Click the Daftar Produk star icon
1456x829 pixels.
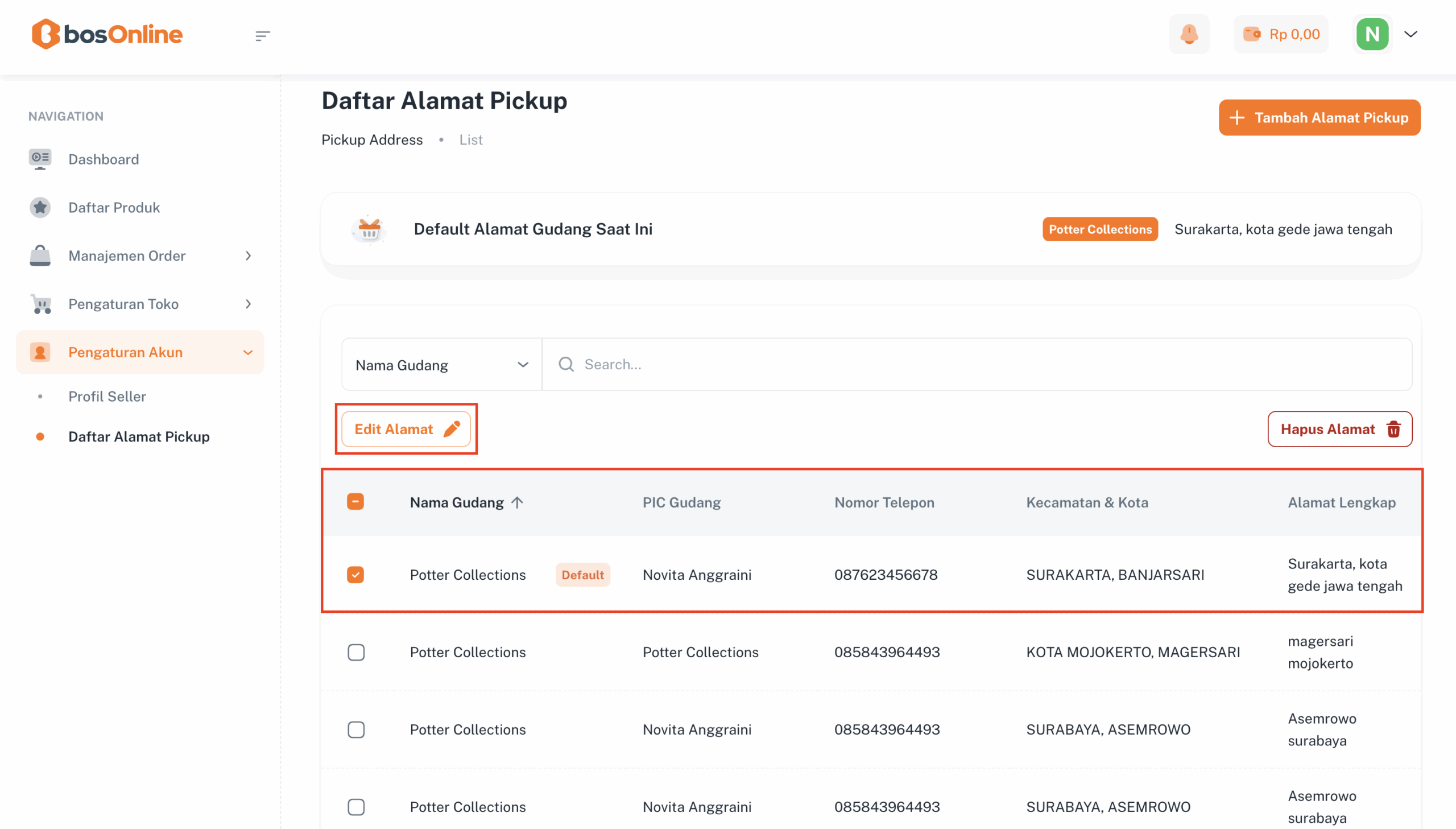point(40,207)
